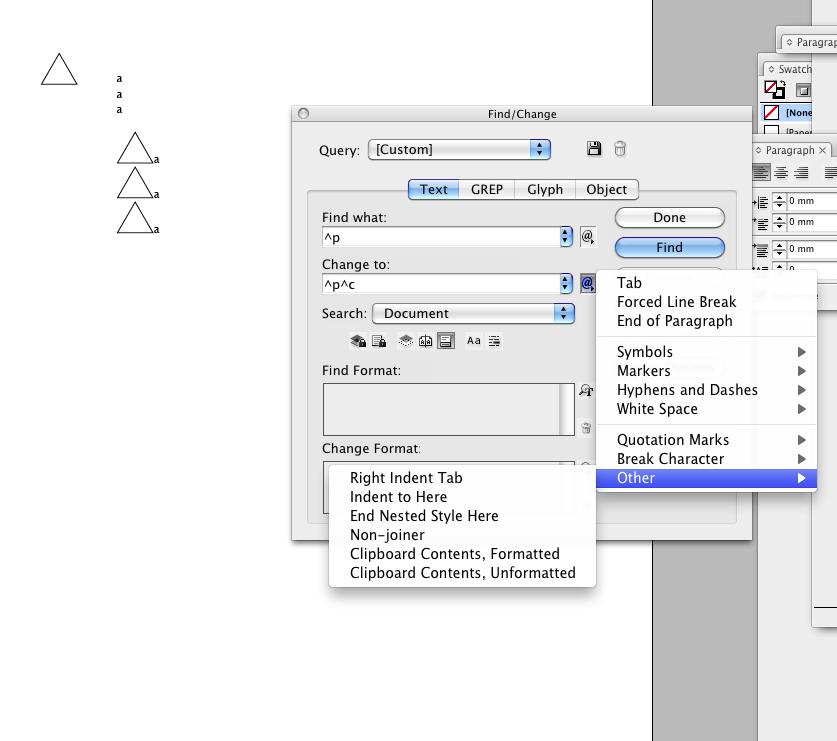Expand the Markers submenu
This screenshot has height=741, width=837.
click(706, 371)
